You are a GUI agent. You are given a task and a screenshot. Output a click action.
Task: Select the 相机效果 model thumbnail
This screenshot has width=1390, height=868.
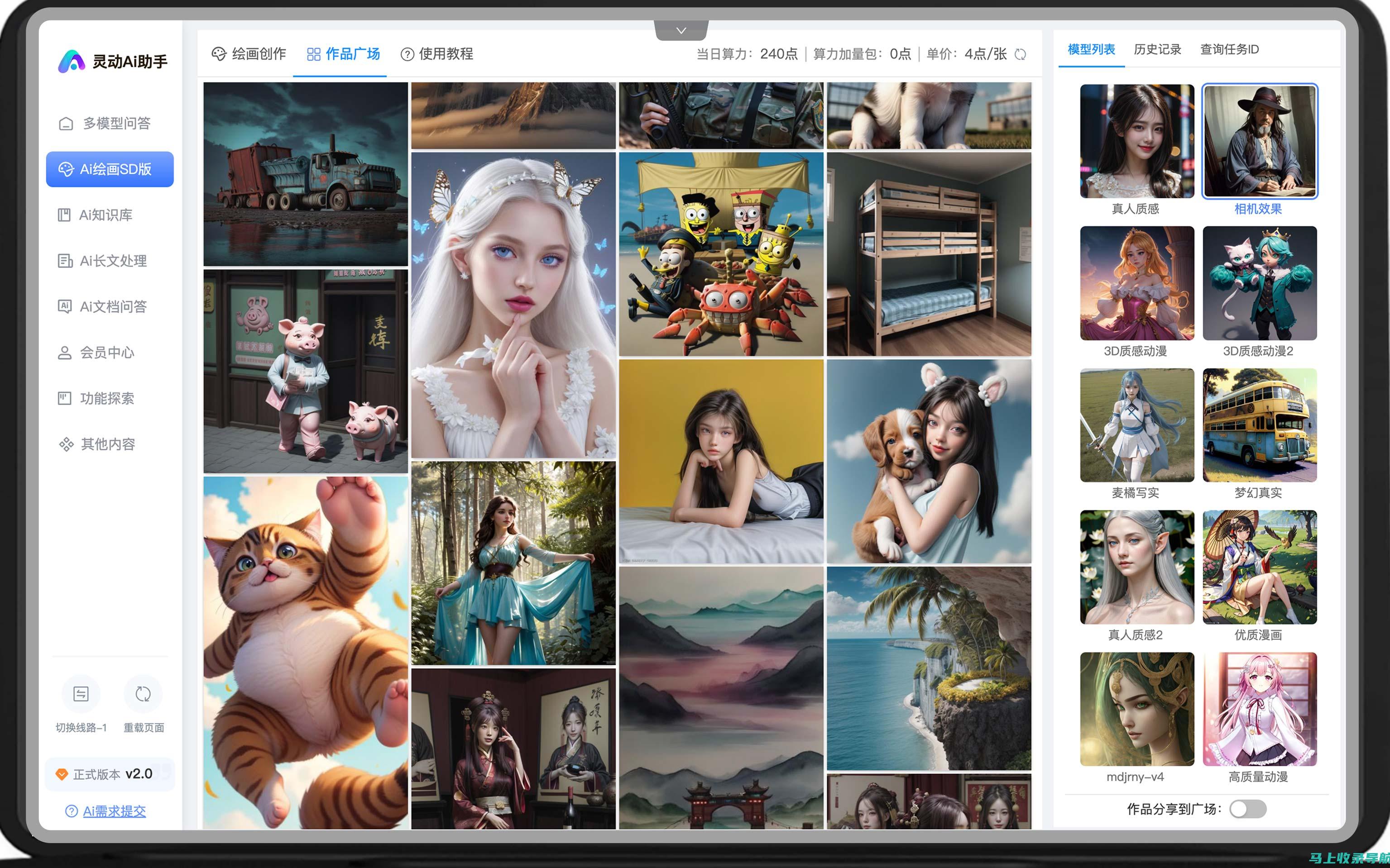(1260, 141)
